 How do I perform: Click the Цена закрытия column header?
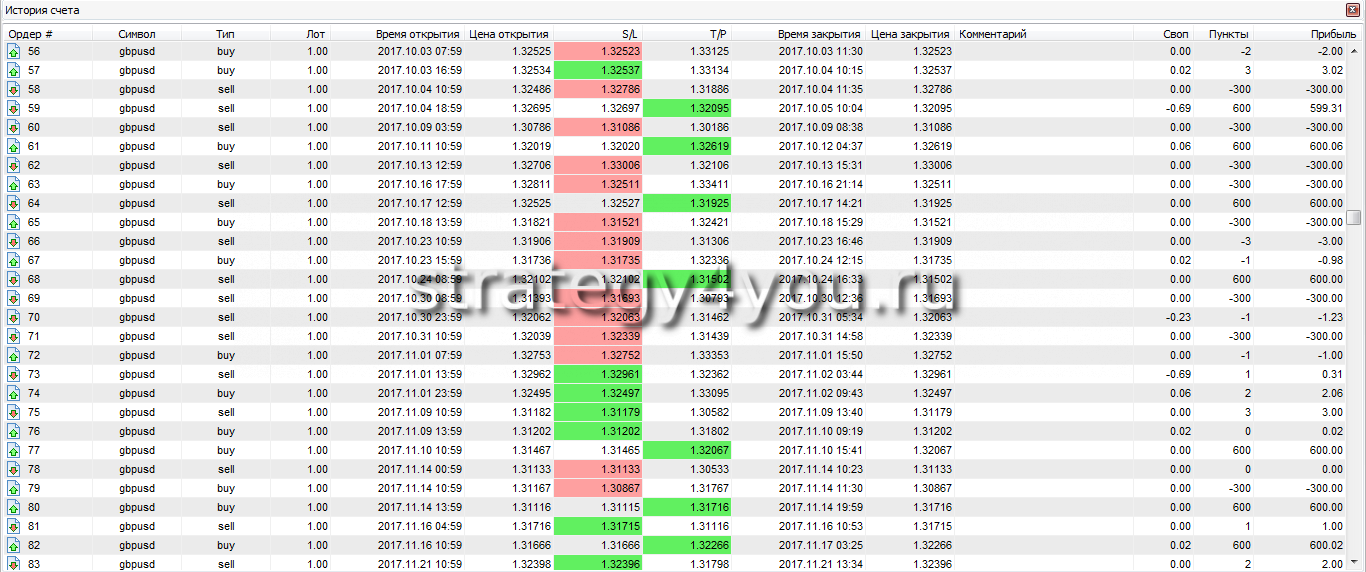point(910,34)
